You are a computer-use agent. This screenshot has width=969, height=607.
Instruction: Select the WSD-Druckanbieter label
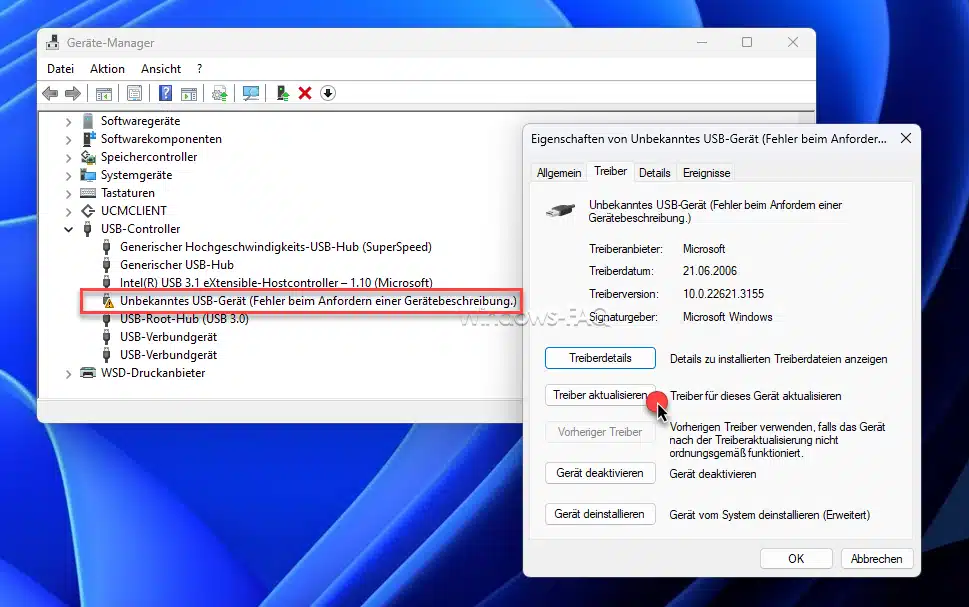pos(153,373)
